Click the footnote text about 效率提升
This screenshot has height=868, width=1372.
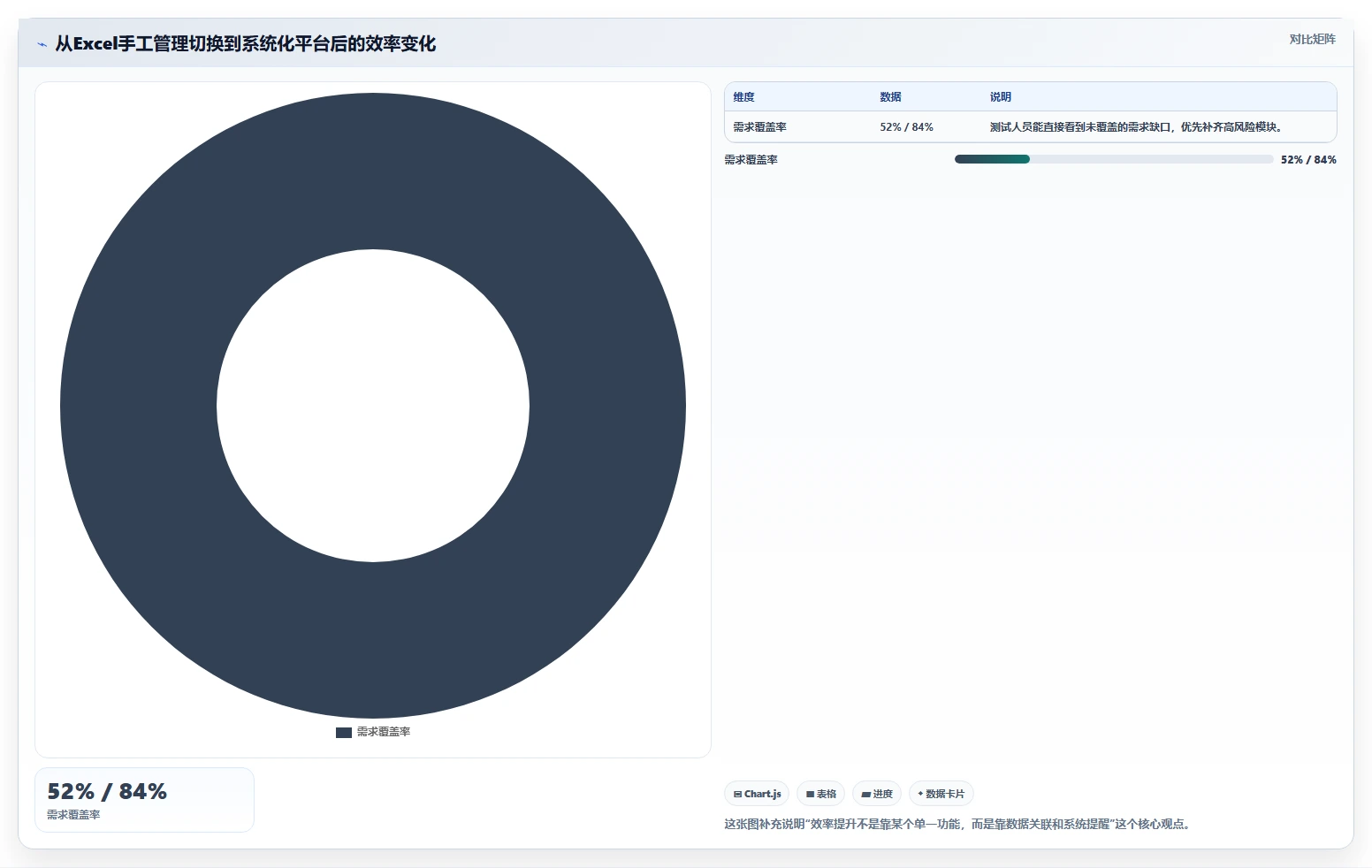(x=959, y=824)
